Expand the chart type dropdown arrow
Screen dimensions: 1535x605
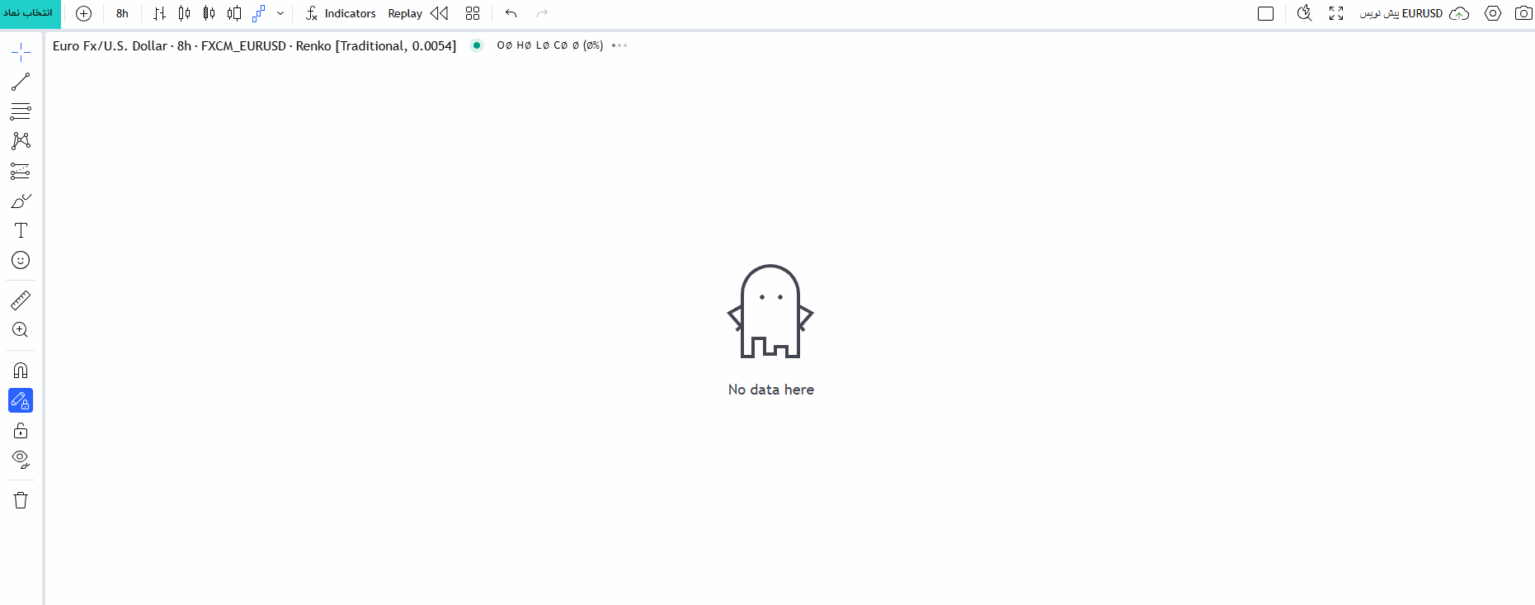click(280, 14)
